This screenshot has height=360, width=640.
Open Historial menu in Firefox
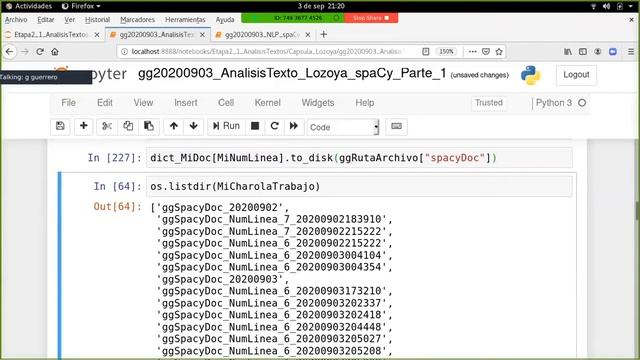tap(97, 20)
